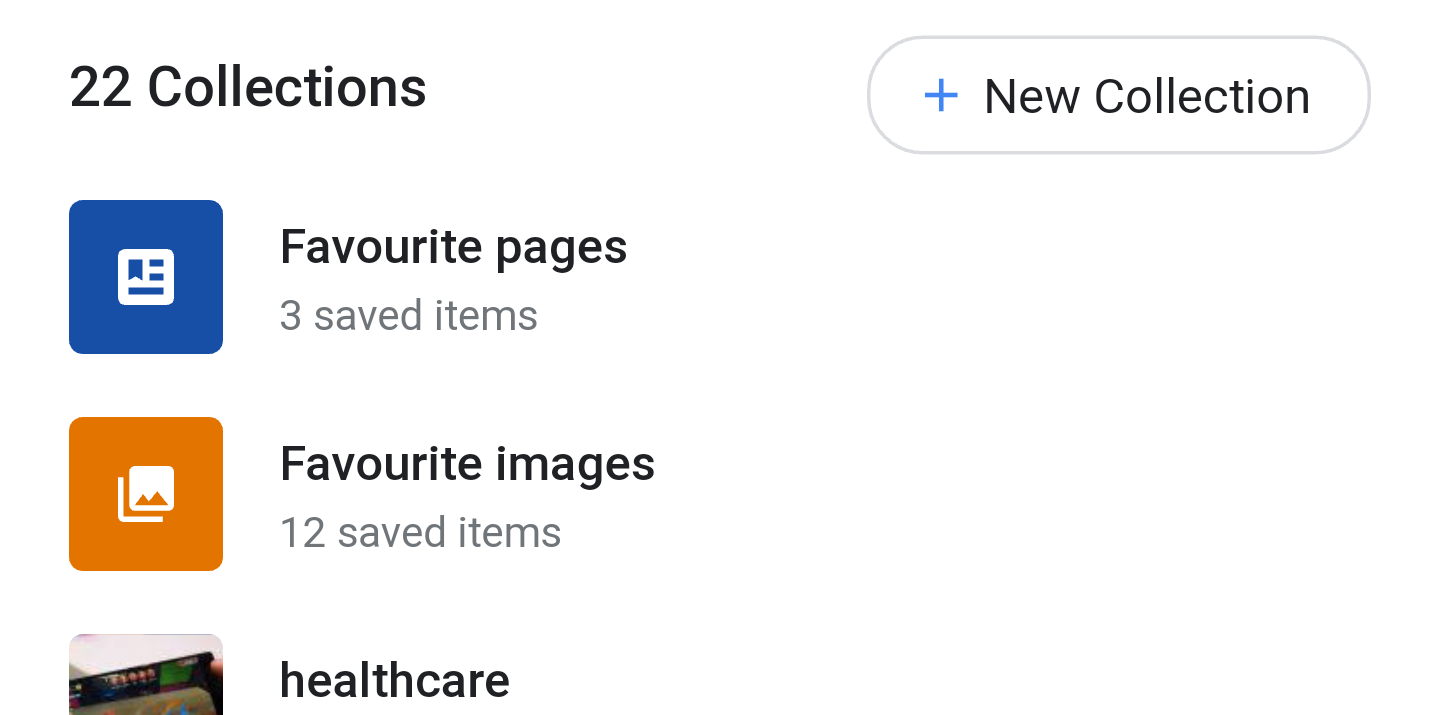
Task: Click the word "images" in Favourite images
Action: coord(573,464)
